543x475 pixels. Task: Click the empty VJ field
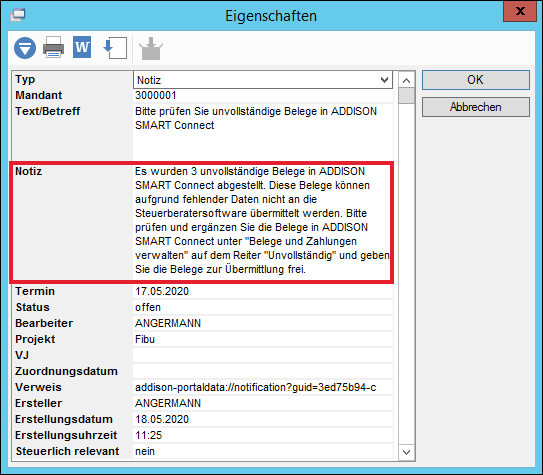[263, 355]
